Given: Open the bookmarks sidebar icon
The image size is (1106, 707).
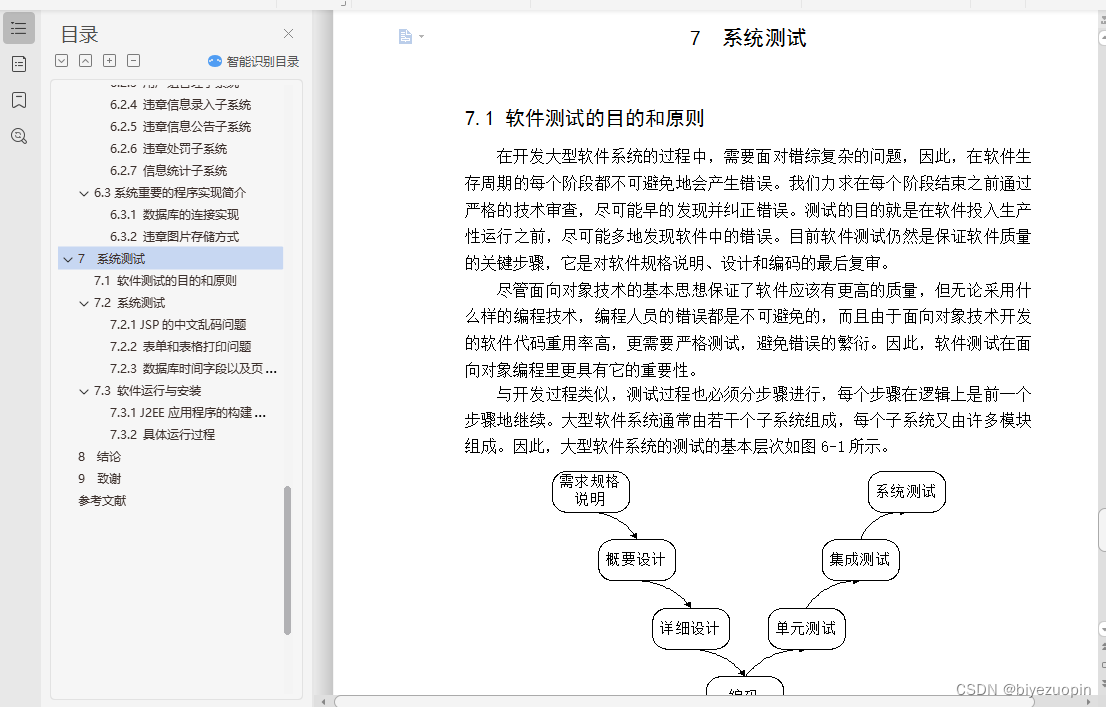Looking at the screenshot, I should 19,100.
